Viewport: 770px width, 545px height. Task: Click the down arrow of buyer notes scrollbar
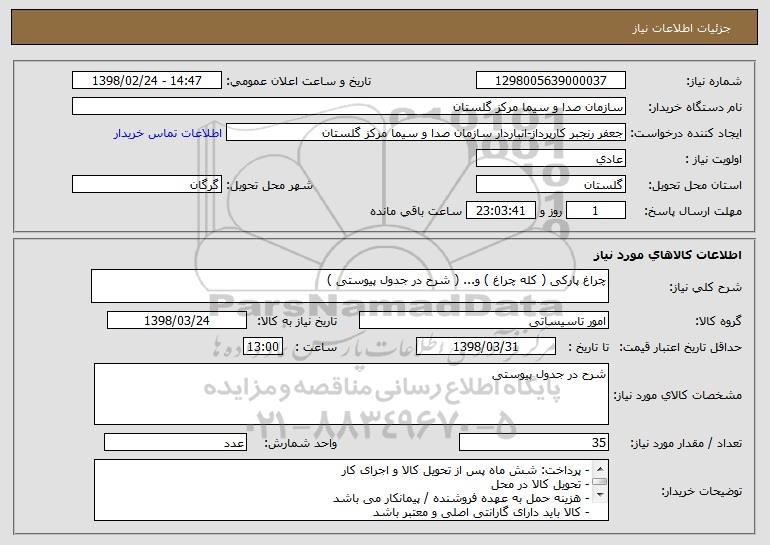[x=599, y=496]
